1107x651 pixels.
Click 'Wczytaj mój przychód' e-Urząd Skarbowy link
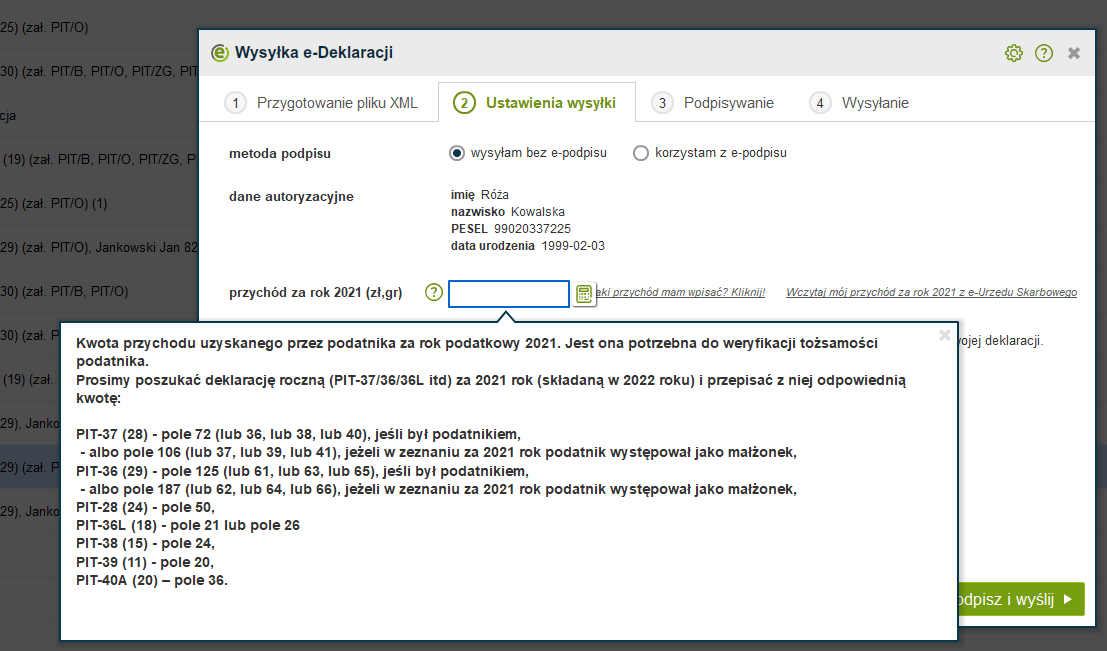coord(931,293)
